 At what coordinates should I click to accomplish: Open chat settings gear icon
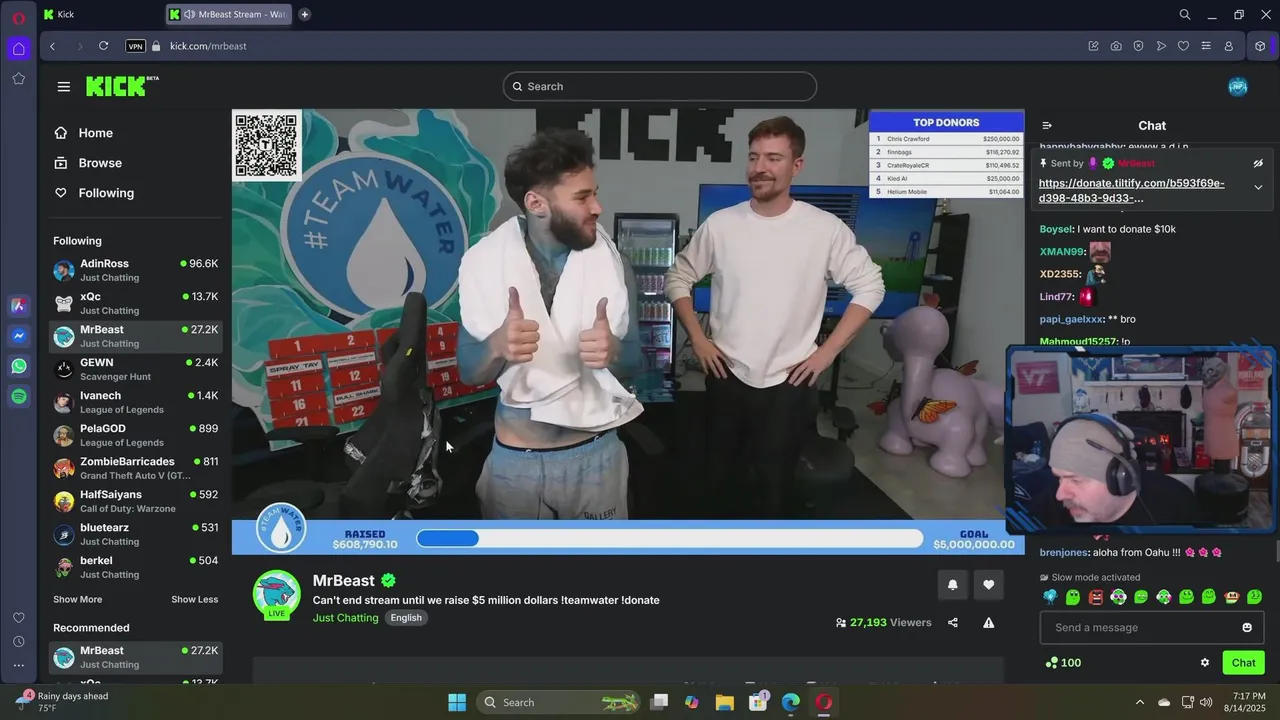coord(1205,662)
